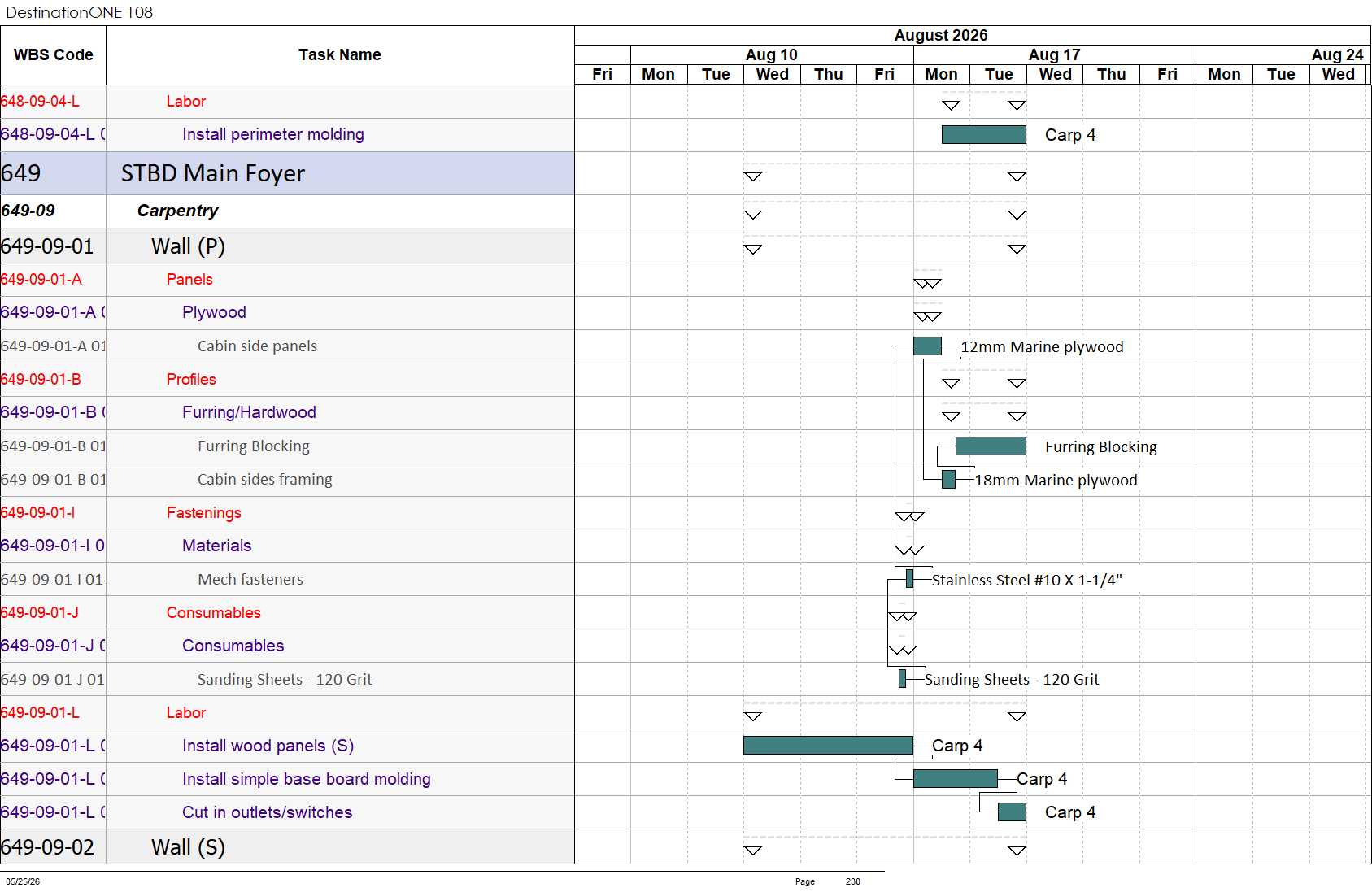
Task: Click the red Consumables task name
Action: [x=214, y=612]
